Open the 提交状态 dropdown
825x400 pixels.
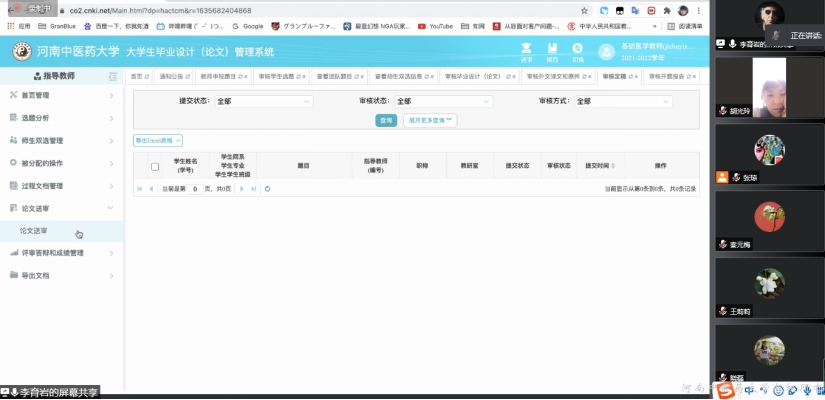tap(263, 101)
